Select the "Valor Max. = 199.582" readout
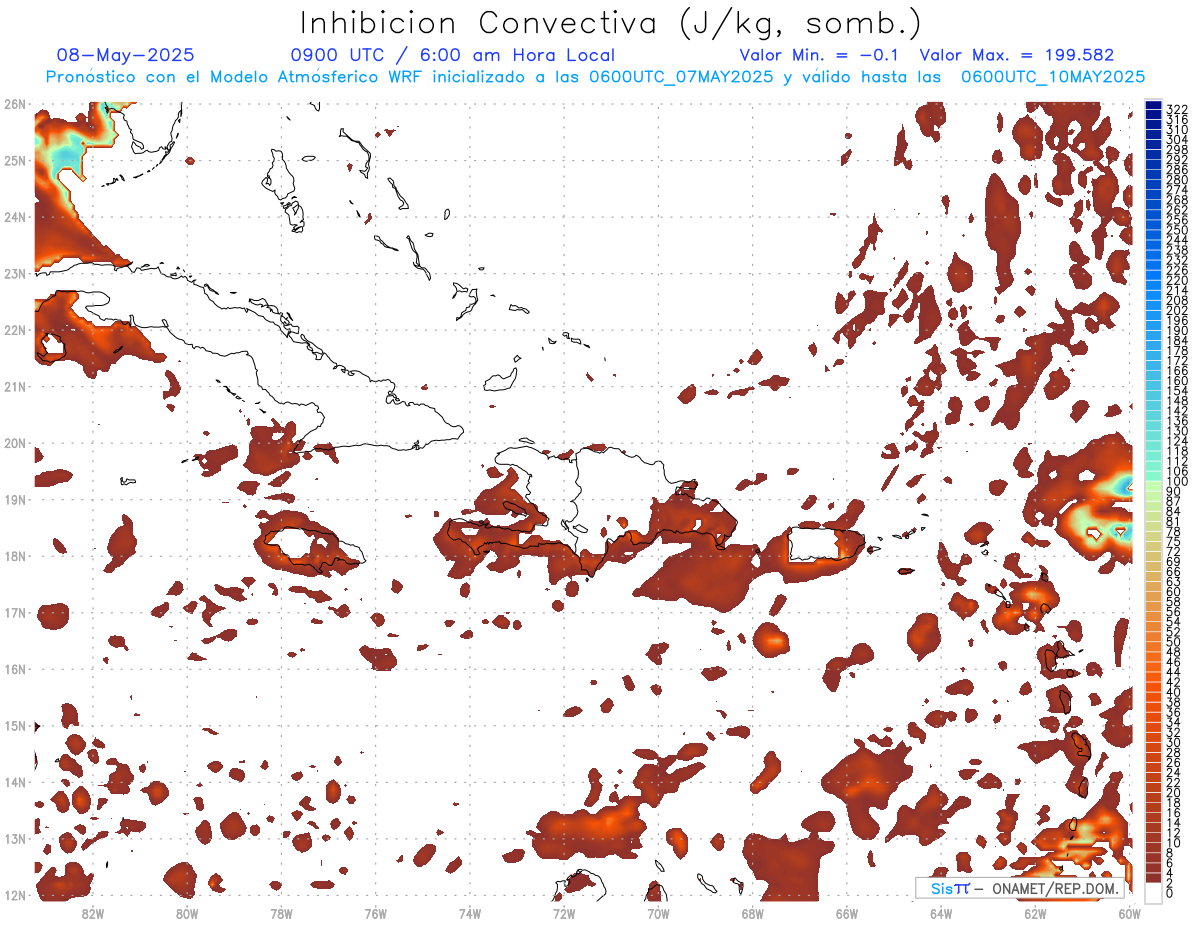Image resolution: width=1200 pixels, height=927 pixels. click(1016, 55)
